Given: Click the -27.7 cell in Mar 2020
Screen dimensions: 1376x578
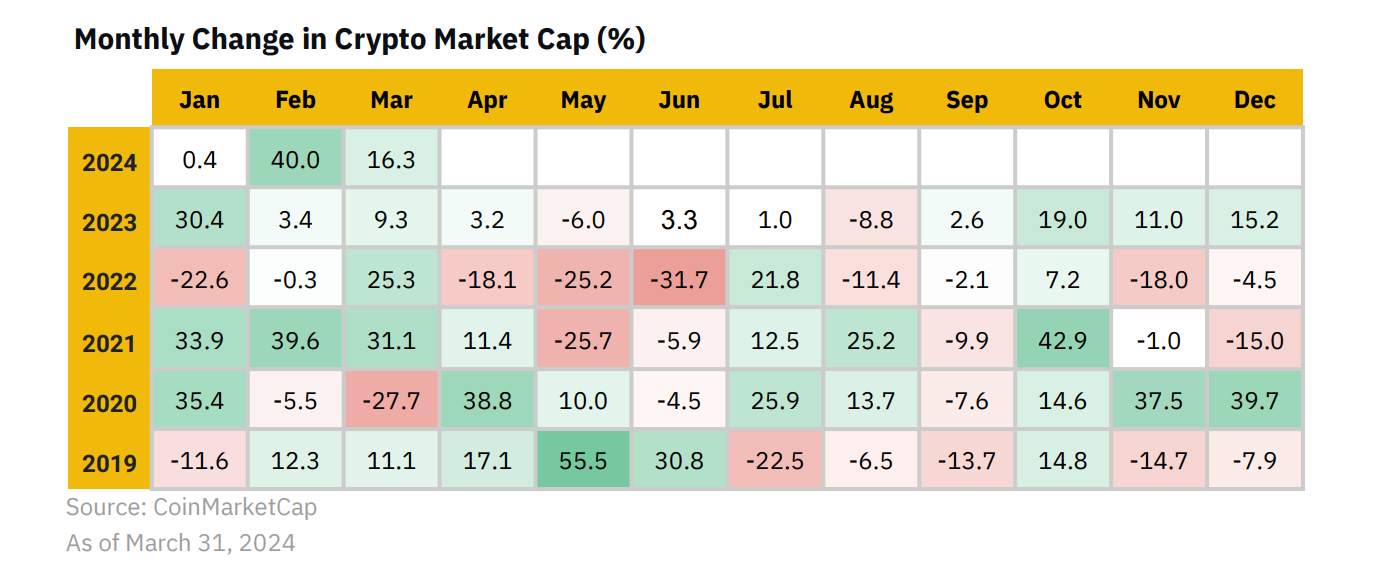Looking at the screenshot, I should coord(391,400).
